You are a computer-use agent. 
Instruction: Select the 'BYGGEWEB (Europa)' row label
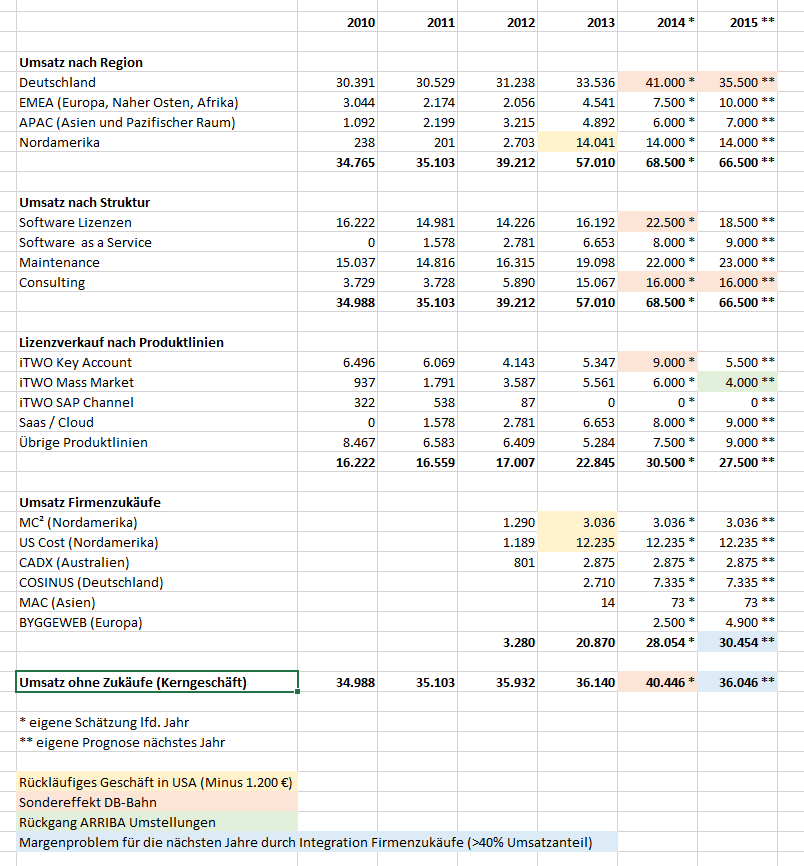click(x=80, y=622)
